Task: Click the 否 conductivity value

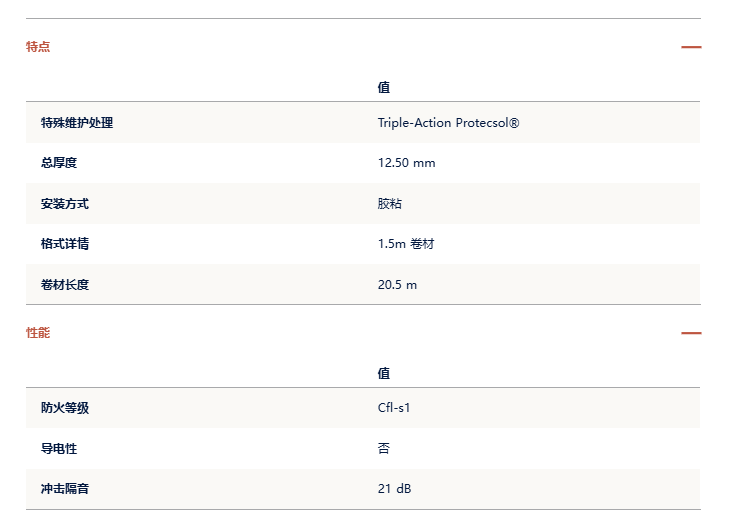Action: coord(384,449)
